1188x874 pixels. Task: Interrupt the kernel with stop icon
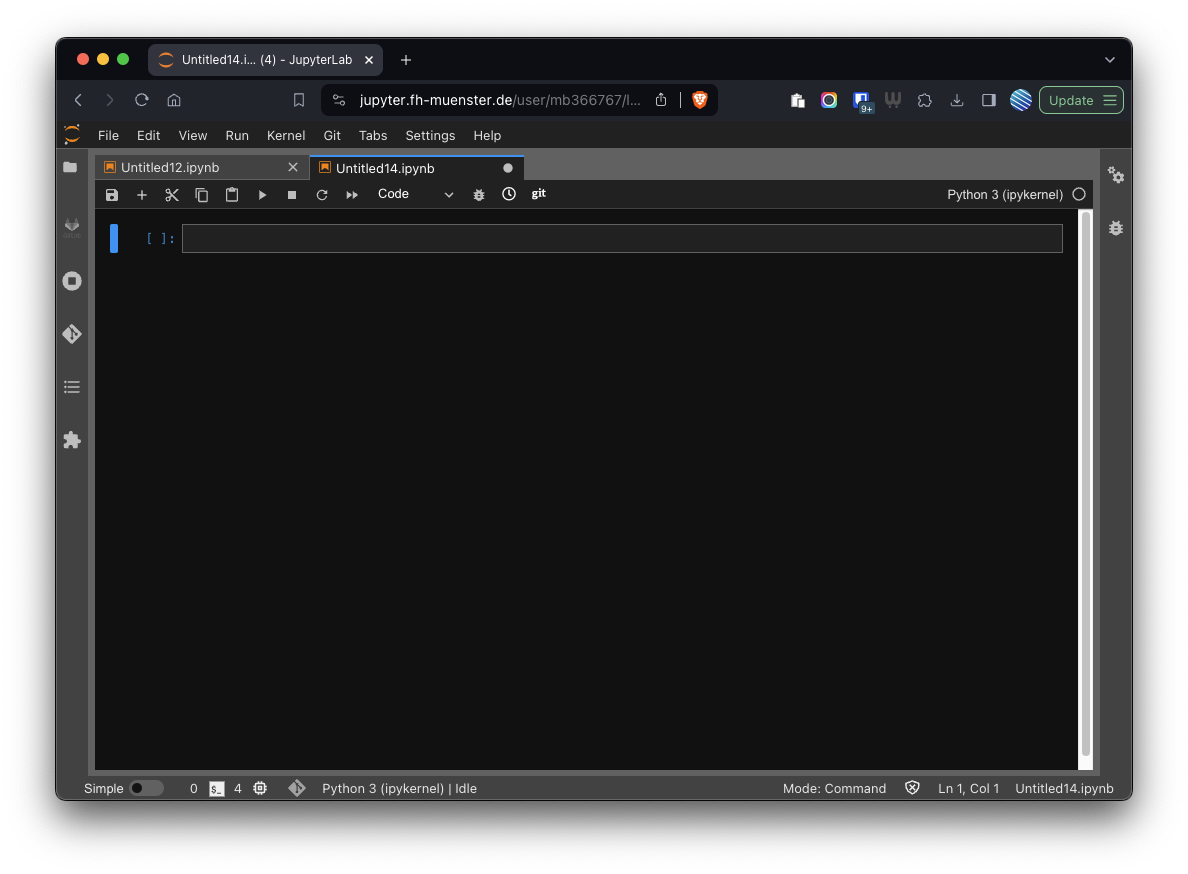292,195
